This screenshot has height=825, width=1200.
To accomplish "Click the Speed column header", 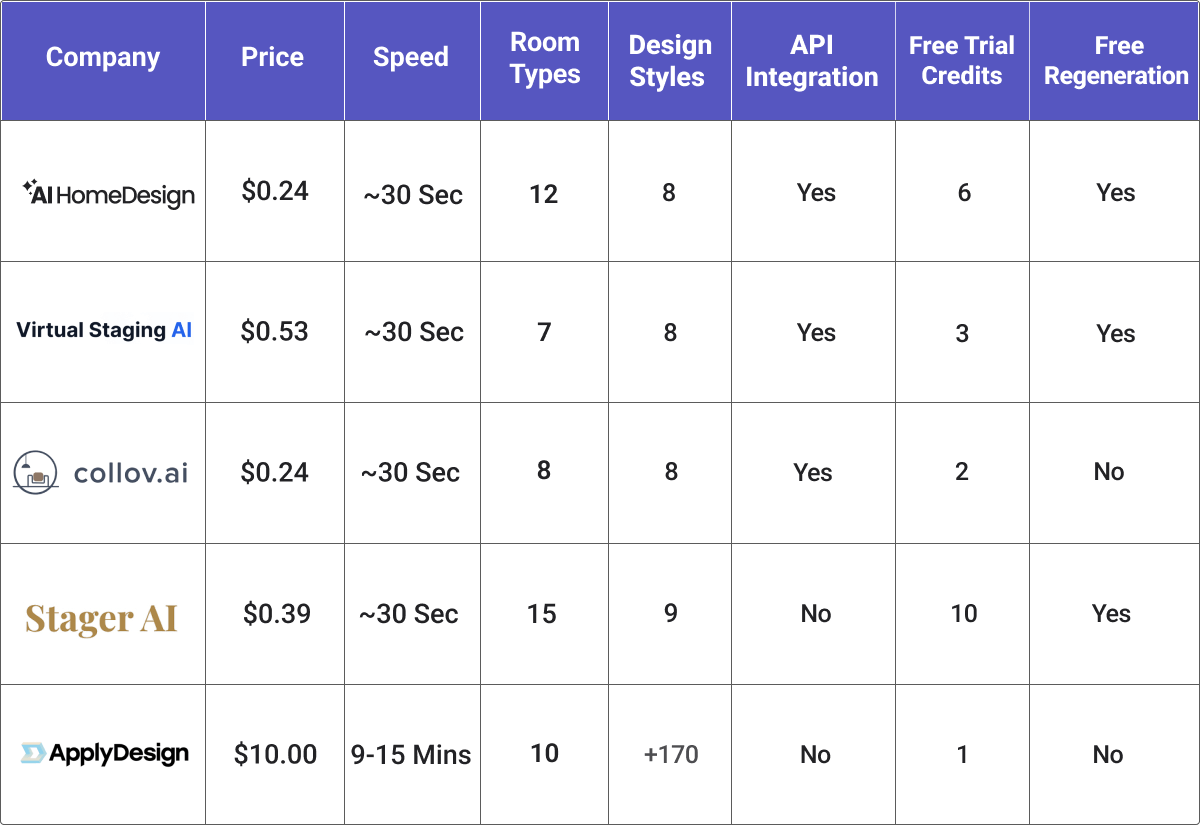I will pyautogui.click(x=410, y=58).
